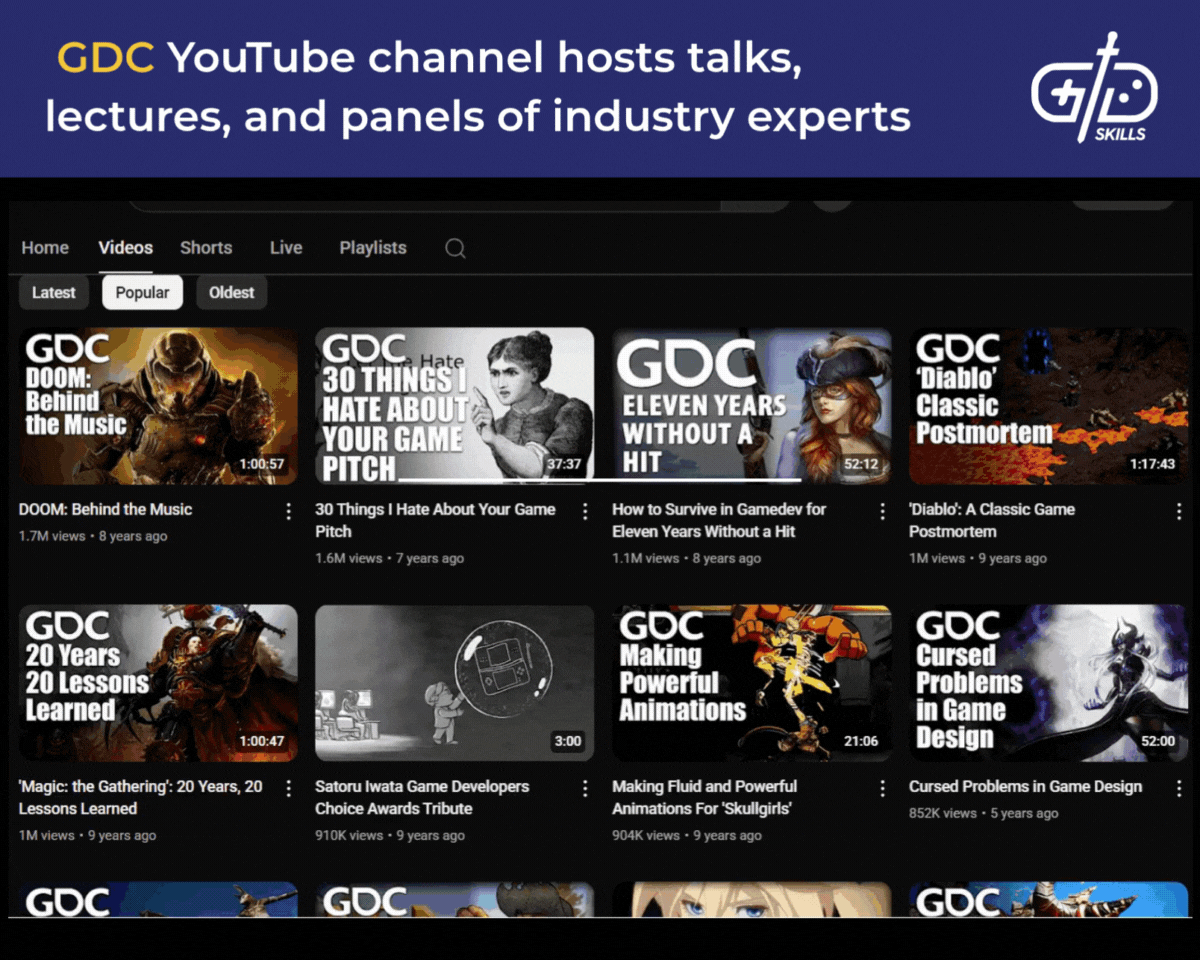The width and height of the screenshot is (1200, 960).
Task: Open options menu for 30 Things I Hate video
Action: pos(585,511)
